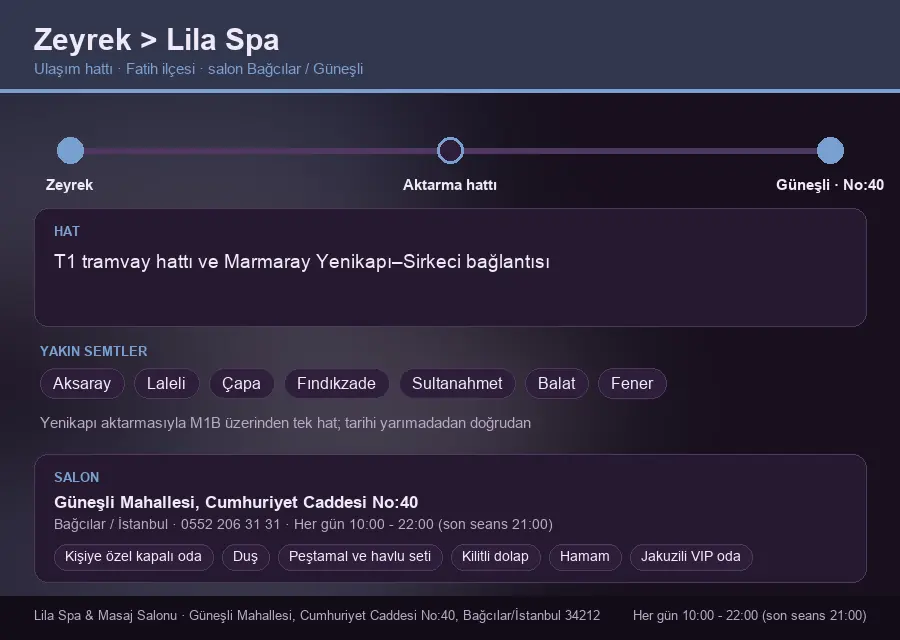Open the Balat neighborhood chip
Screen dimensions: 900x640
coord(557,383)
